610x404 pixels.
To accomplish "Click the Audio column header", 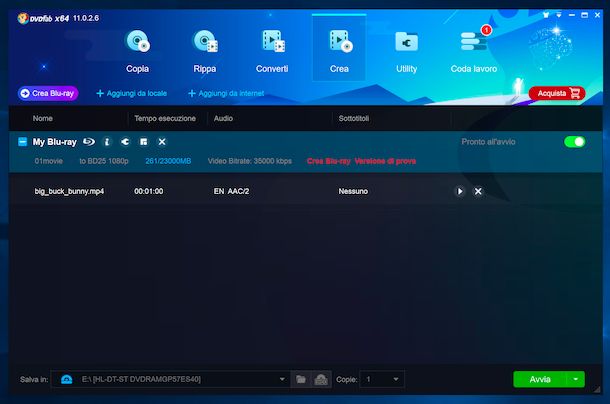I will tap(223, 118).
